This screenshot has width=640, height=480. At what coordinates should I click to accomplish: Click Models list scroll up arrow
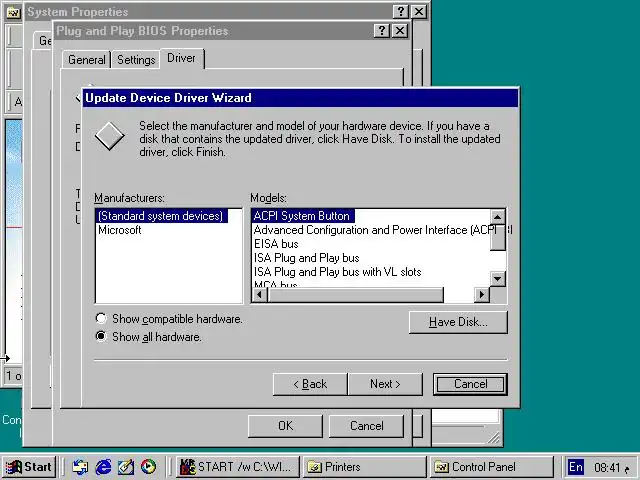point(498,216)
